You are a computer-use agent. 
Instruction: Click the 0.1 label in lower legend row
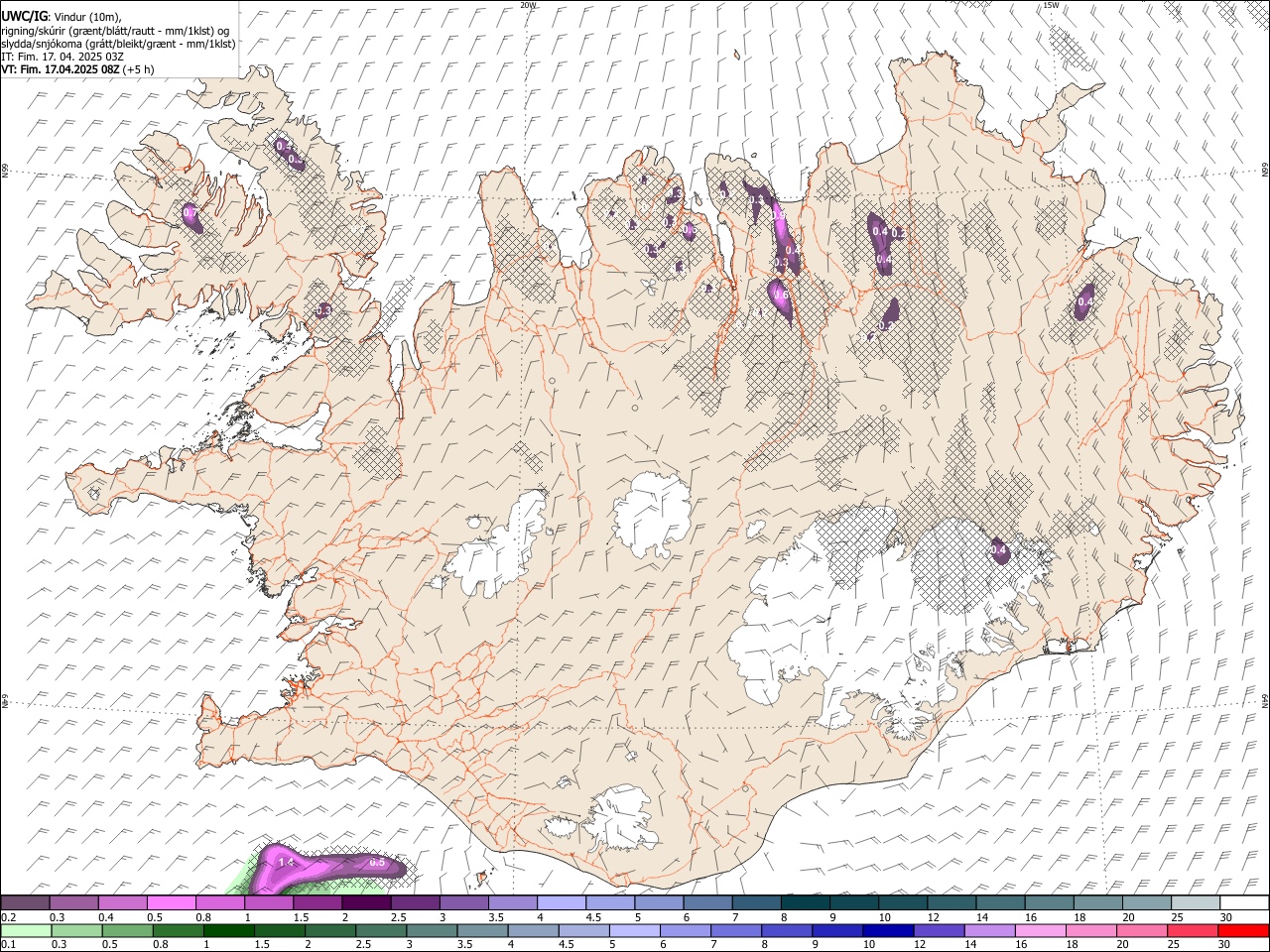click(9, 945)
